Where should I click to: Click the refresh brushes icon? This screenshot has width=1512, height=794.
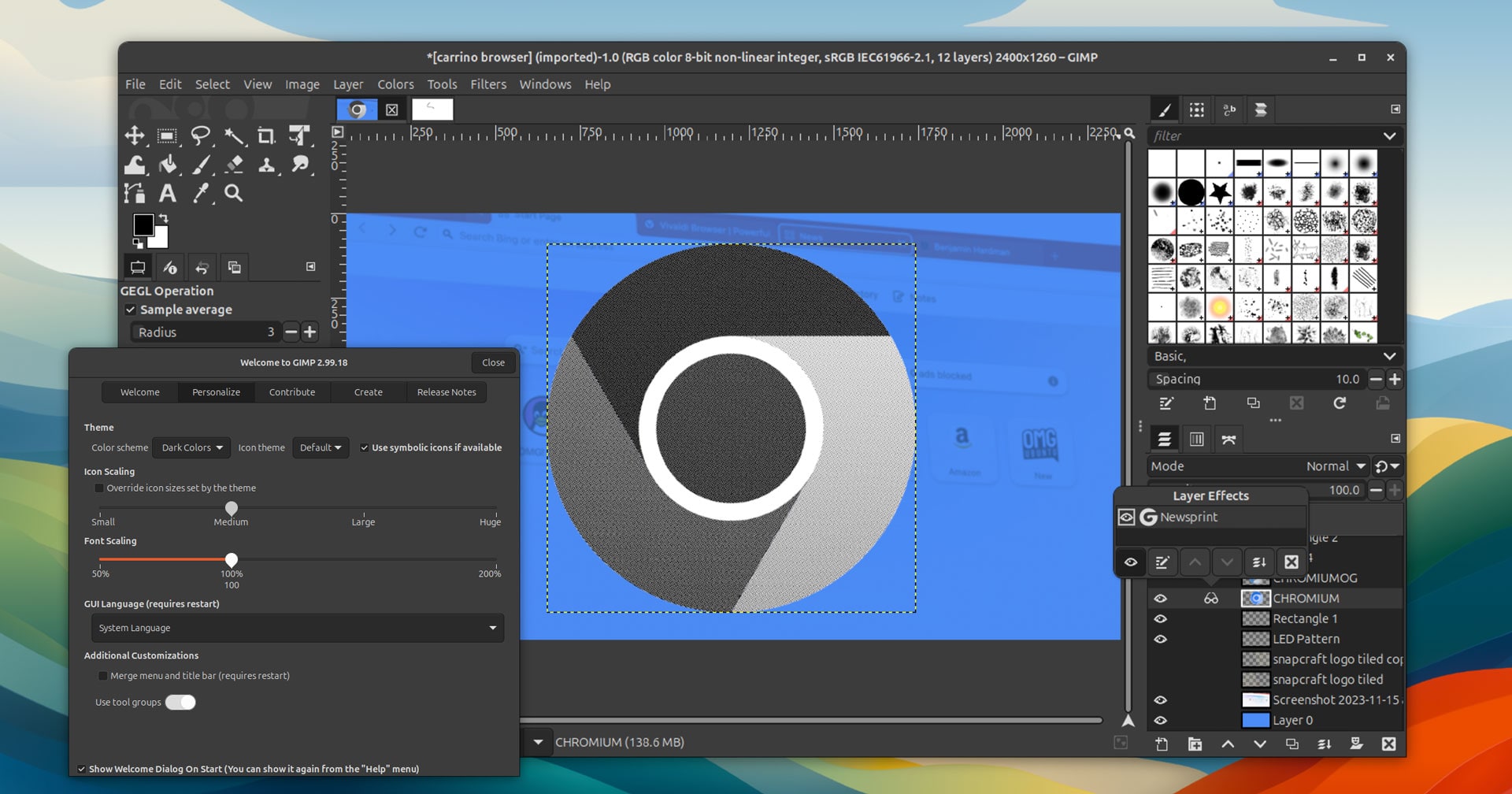tap(1340, 403)
